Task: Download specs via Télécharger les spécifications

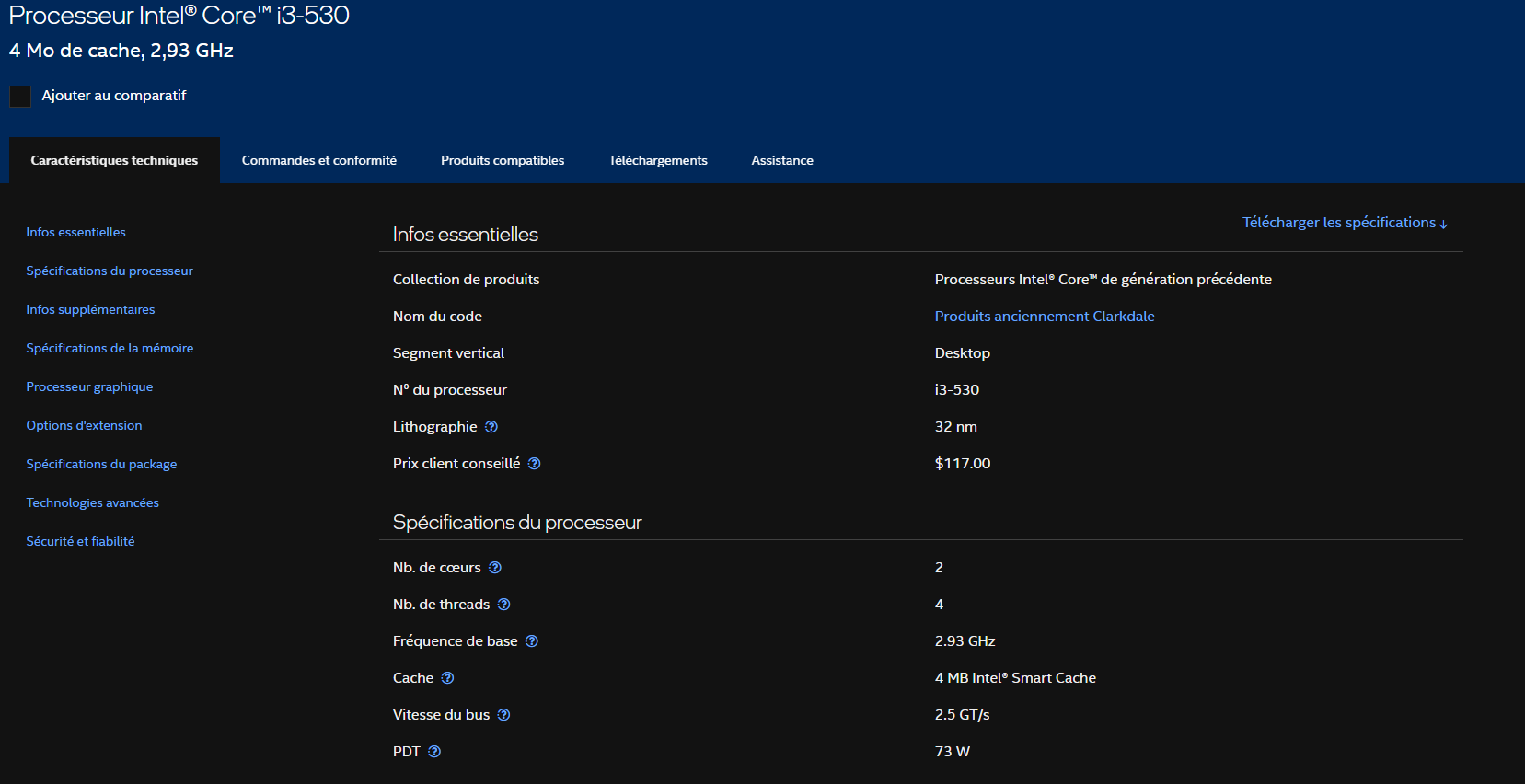Action: [x=1345, y=223]
